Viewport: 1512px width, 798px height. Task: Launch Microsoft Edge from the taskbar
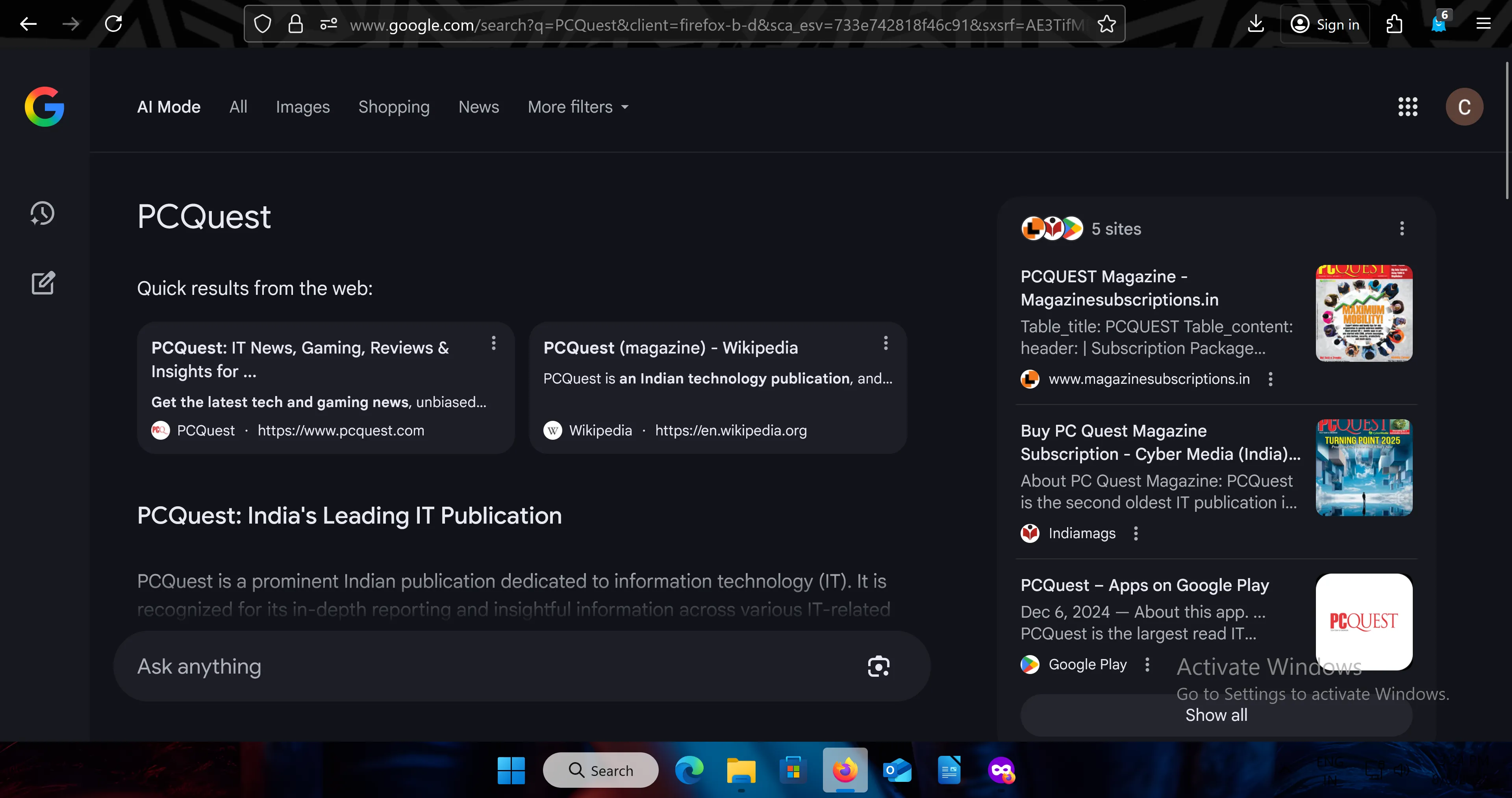tap(689, 770)
